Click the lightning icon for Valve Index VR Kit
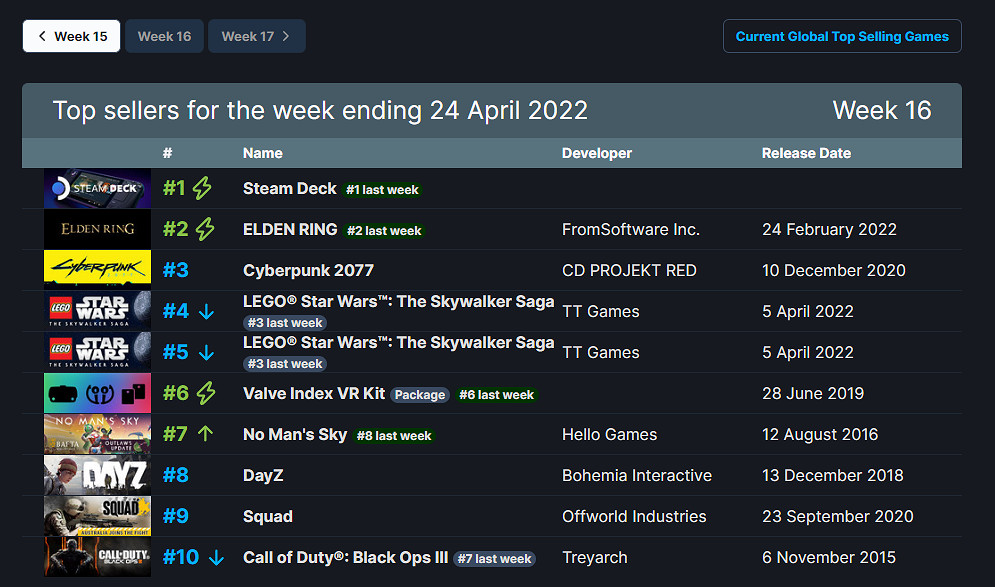 click(207, 393)
